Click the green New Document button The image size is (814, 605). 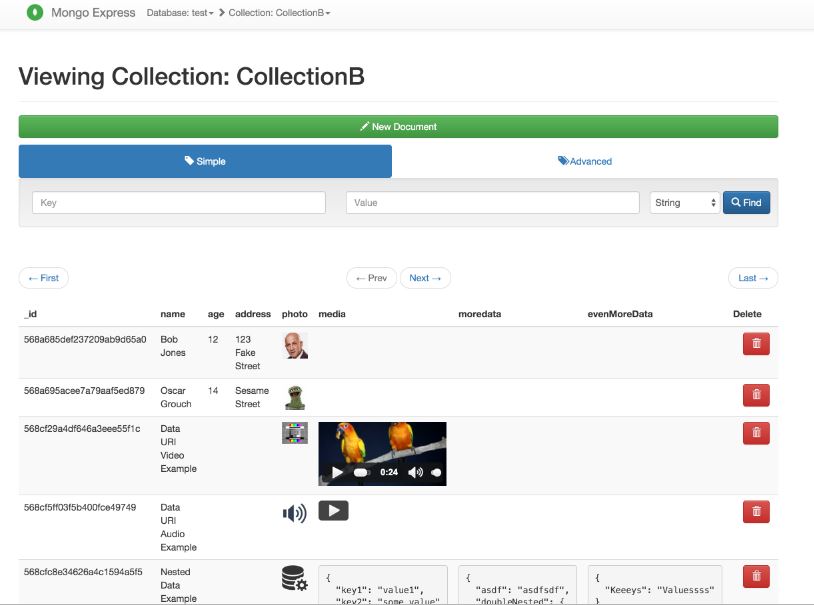coord(398,127)
